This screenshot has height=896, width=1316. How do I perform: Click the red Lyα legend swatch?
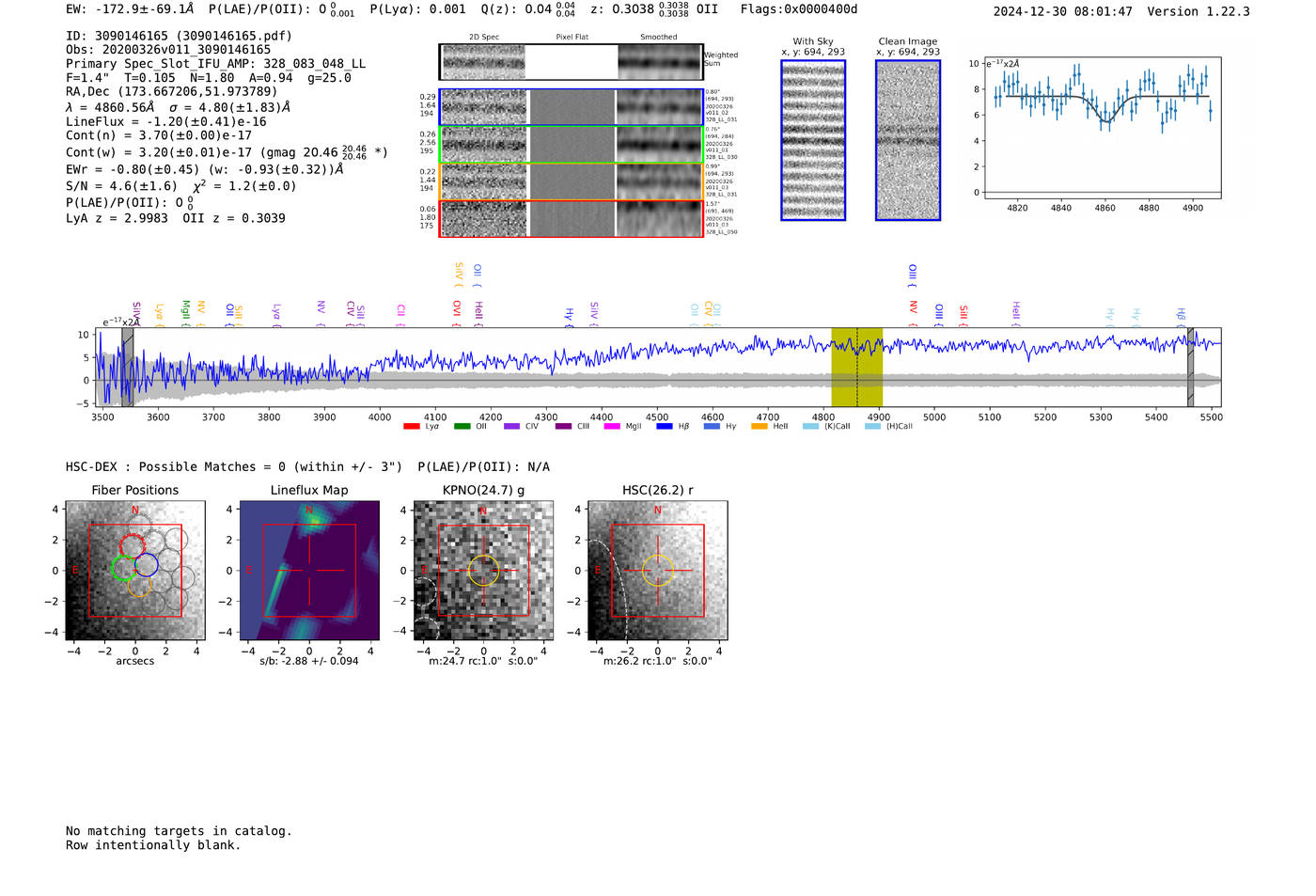click(411, 427)
